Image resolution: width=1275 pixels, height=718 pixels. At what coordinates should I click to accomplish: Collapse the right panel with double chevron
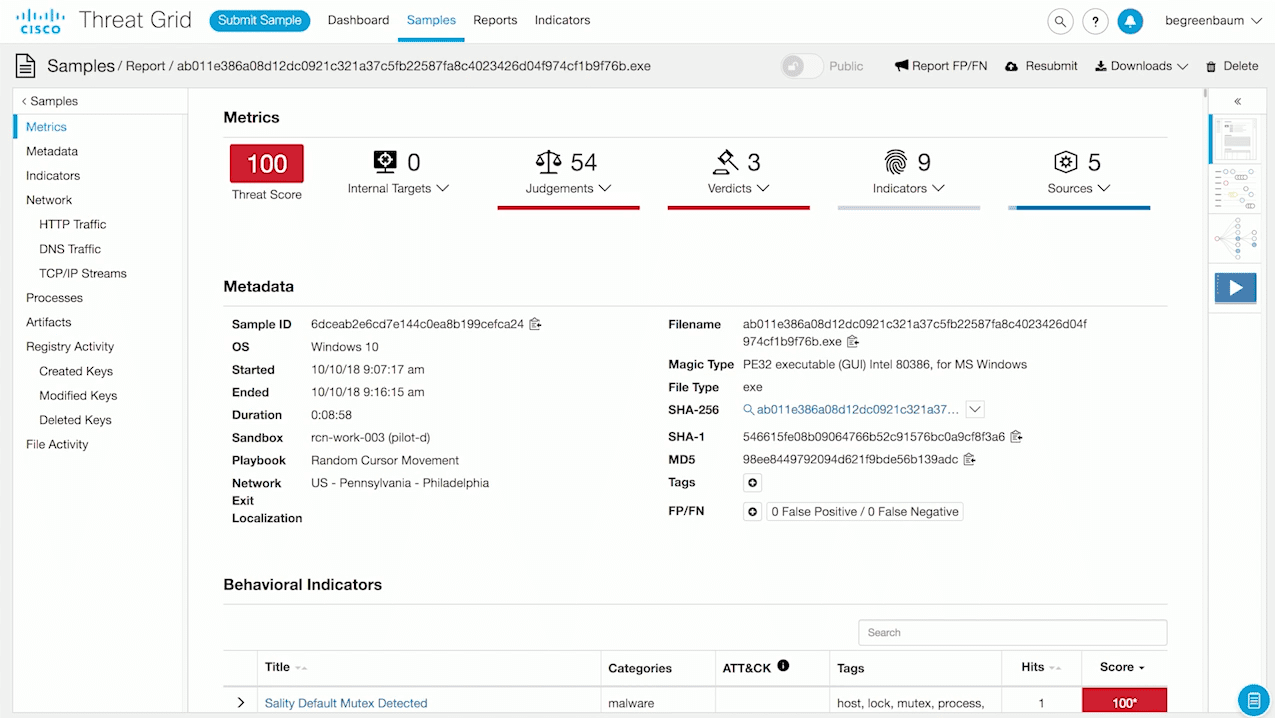pos(1237,101)
